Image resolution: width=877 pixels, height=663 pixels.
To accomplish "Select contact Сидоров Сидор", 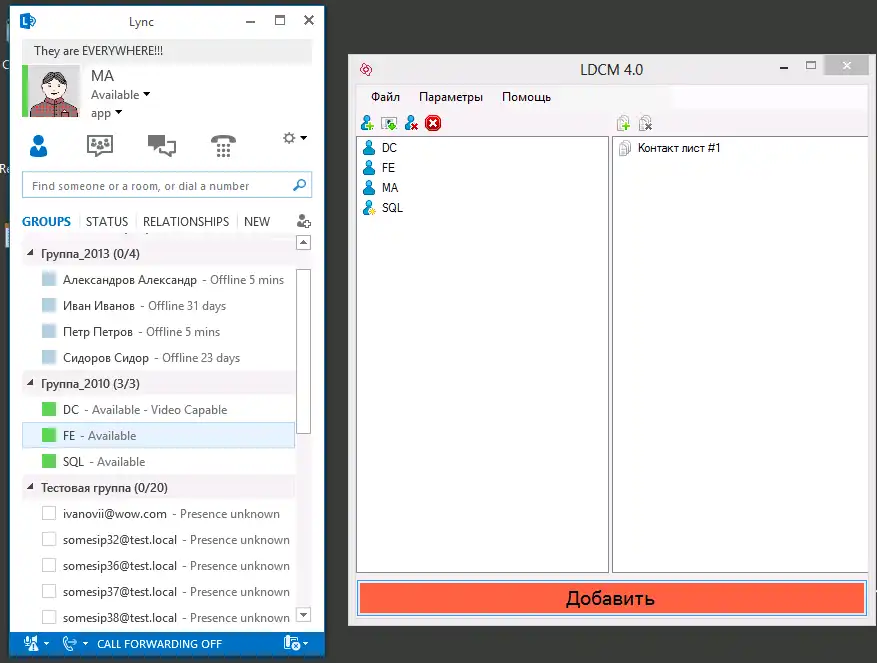I will (158, 358).
